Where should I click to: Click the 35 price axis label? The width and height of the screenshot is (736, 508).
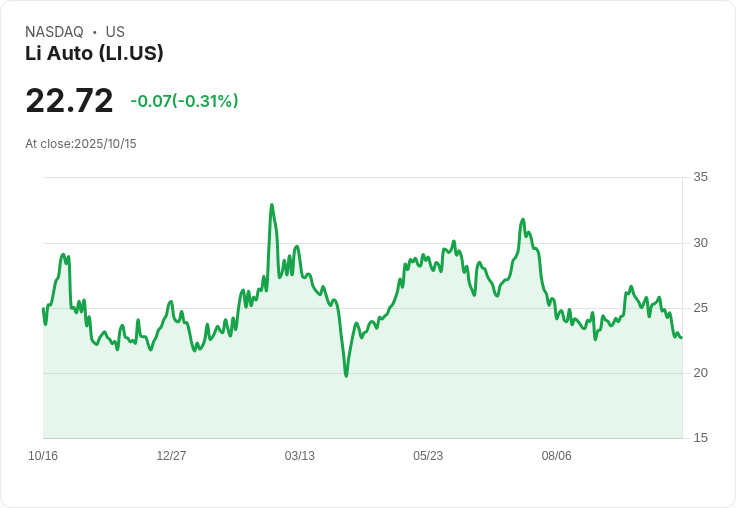(701, 178)
